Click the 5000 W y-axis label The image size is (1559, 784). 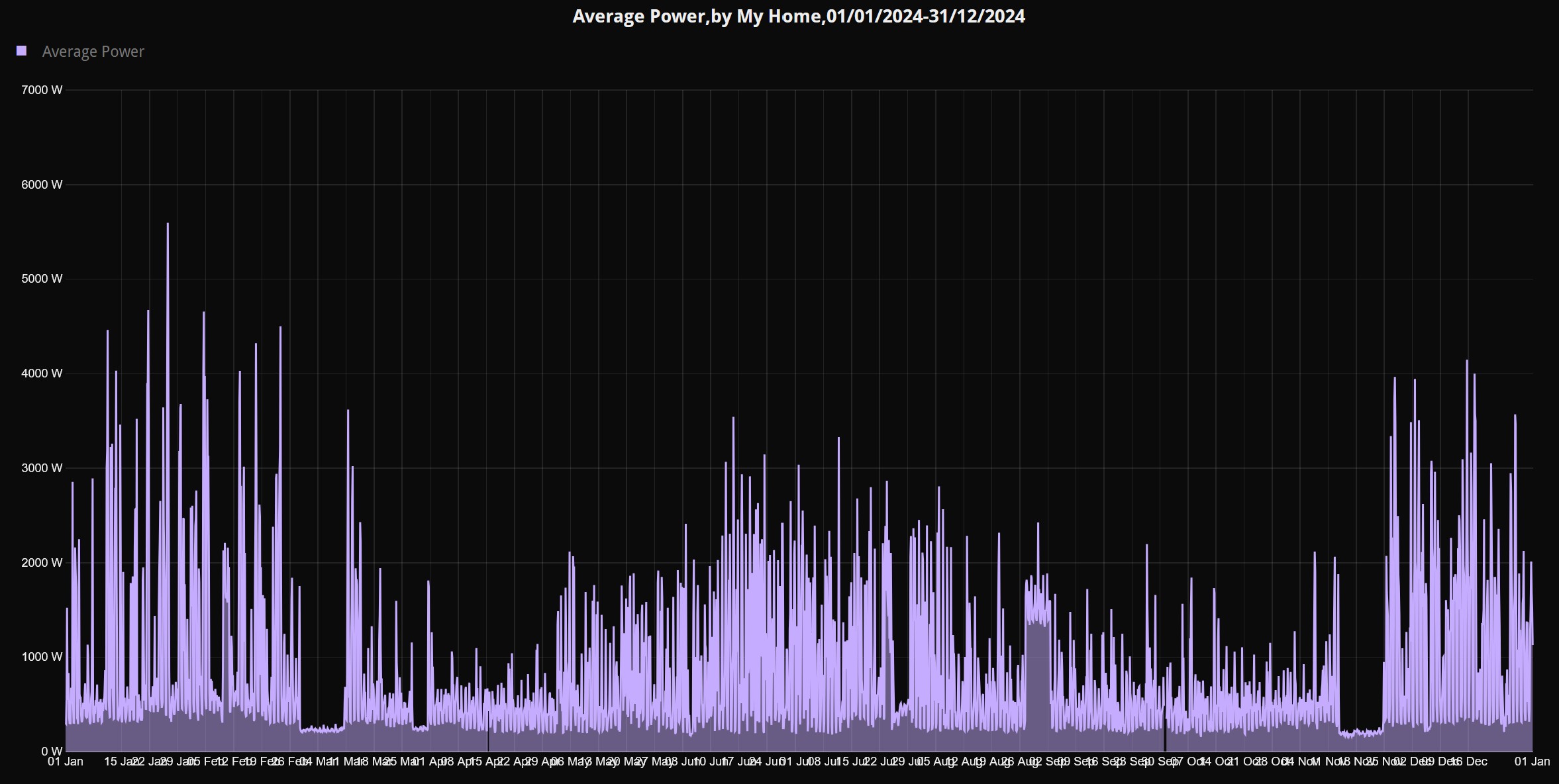pyautogui.click(x=42, y=279)
